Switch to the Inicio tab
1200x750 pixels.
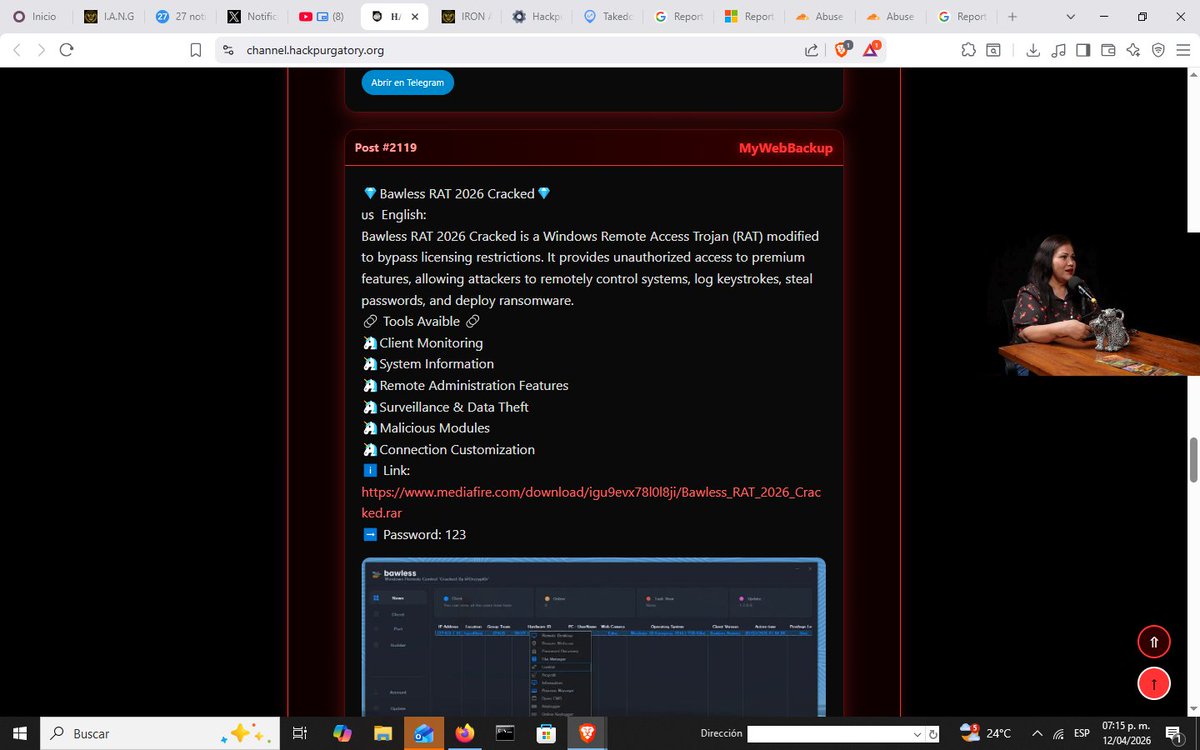[36, 17]
